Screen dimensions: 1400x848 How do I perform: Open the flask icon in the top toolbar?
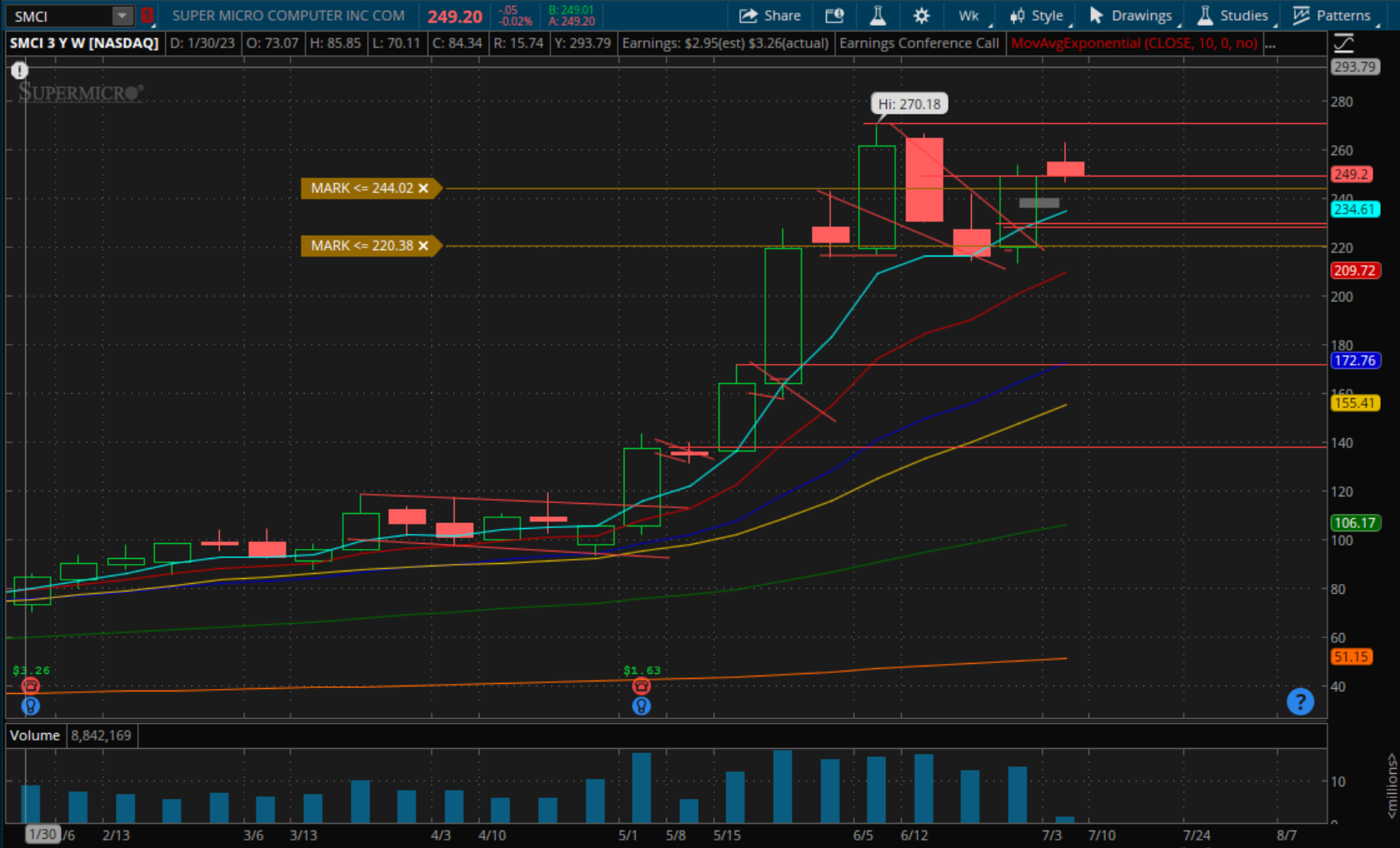(x=878, y=15)
